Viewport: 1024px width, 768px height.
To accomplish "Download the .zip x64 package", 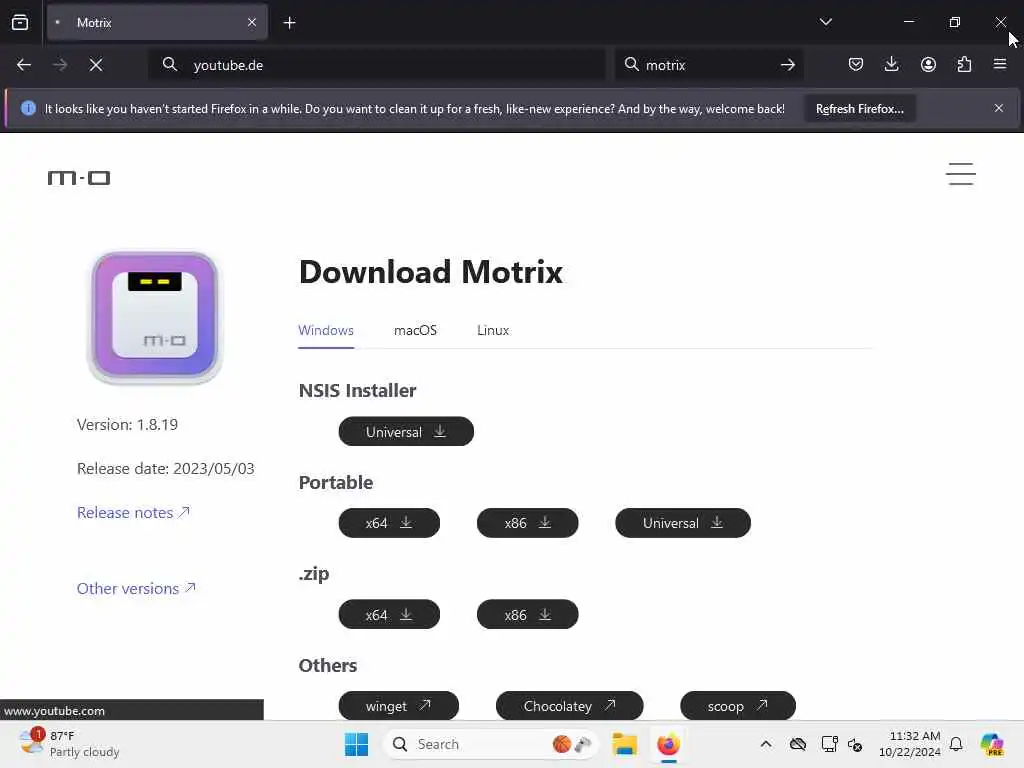I will click(389, 615).
